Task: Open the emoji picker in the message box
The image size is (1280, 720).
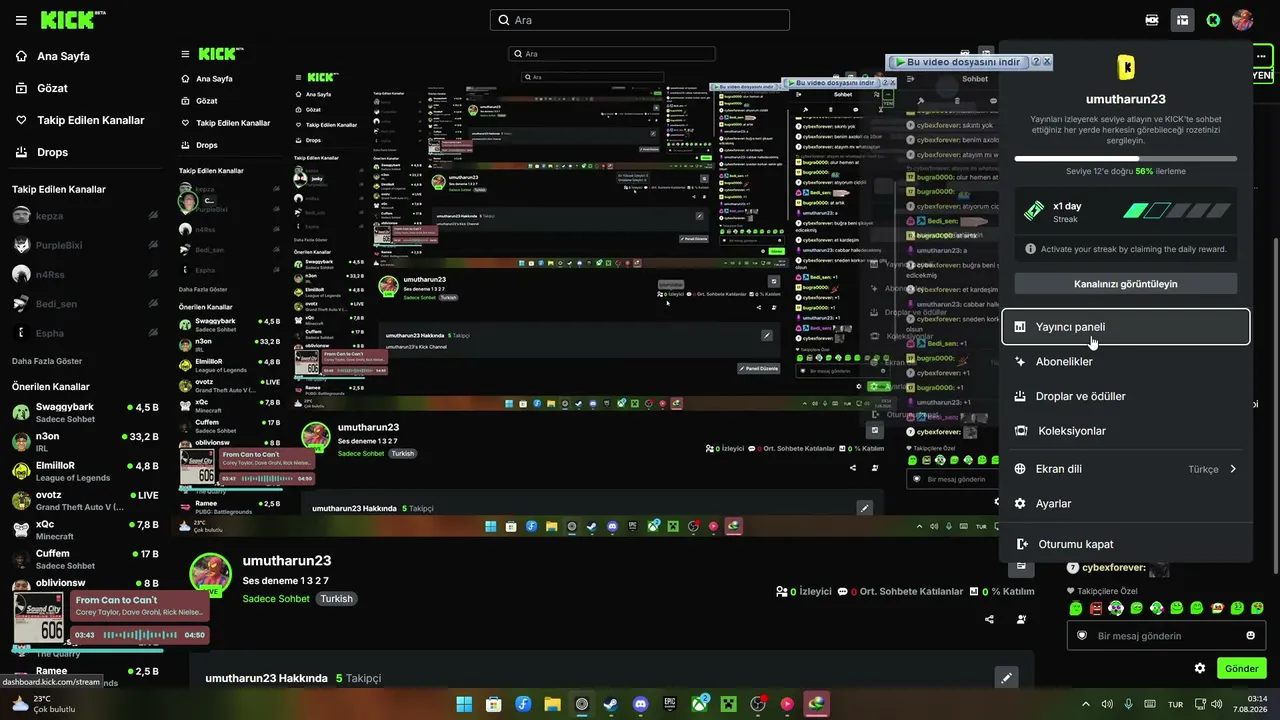Action: click(x=1251, y=636)
